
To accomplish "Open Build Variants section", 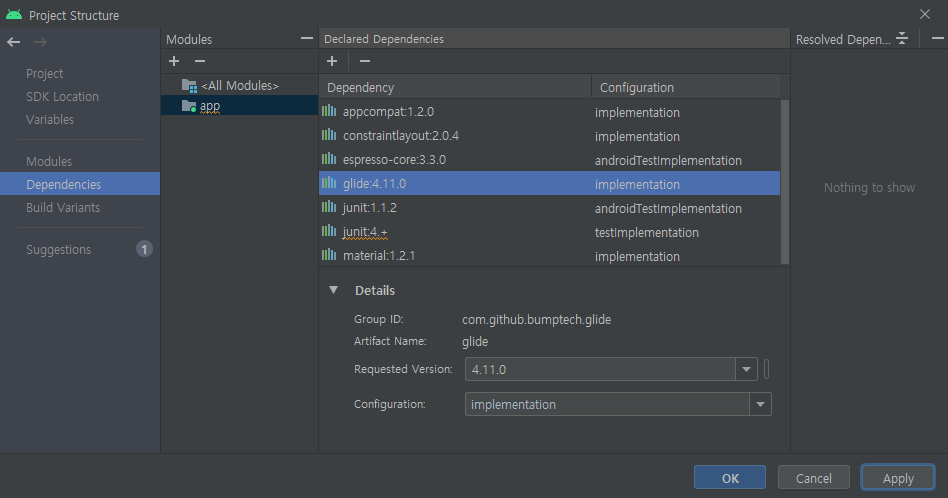I will click(x=63, y=207).
